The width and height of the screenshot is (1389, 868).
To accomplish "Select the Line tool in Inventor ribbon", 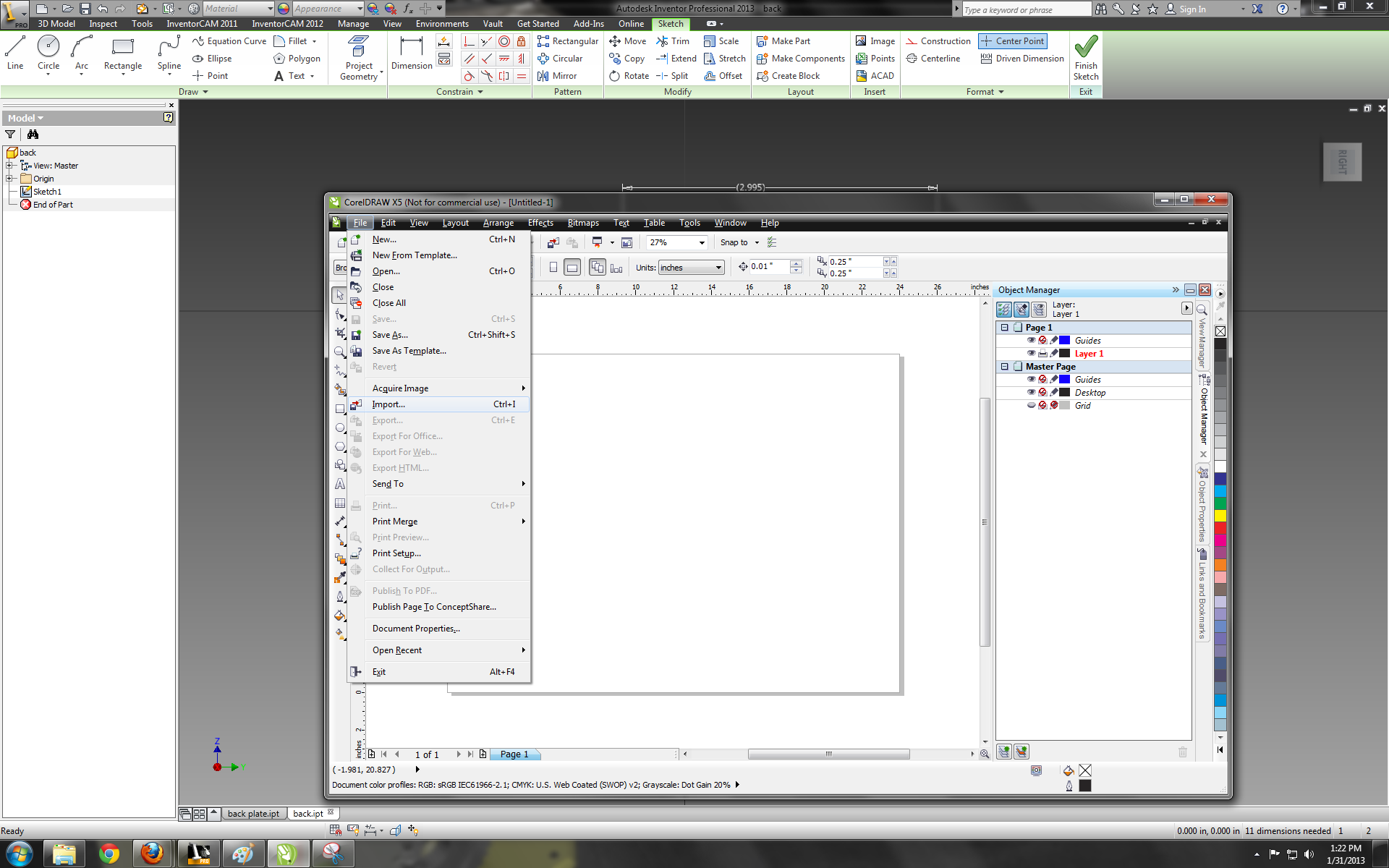I will pyautogui.click(x=15, y=53).
